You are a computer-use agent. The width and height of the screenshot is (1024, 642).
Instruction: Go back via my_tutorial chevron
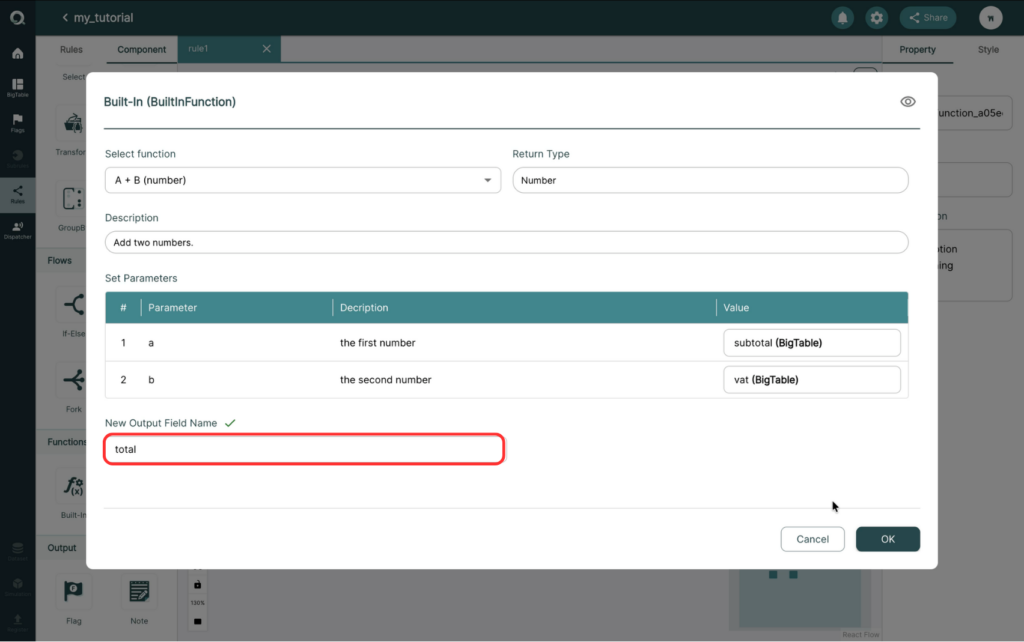(x=65, y=18)
